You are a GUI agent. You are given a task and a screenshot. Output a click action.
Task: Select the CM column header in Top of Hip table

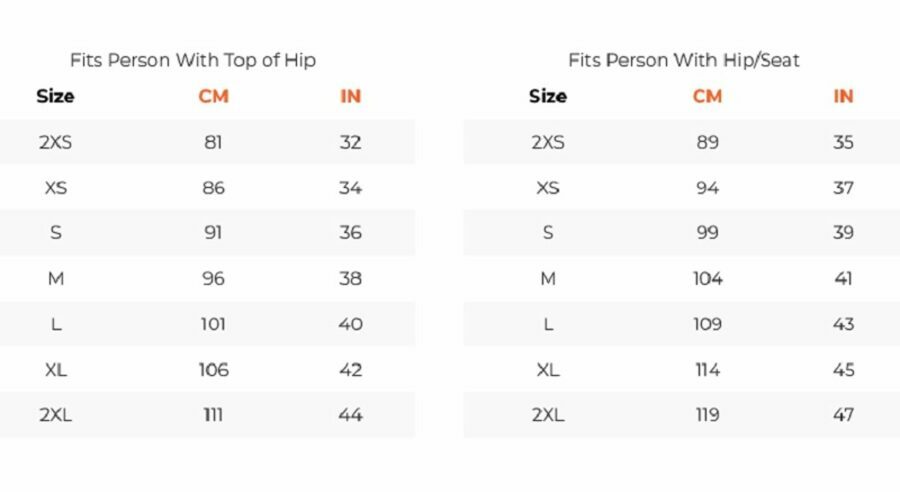click(x=214, y=96)
